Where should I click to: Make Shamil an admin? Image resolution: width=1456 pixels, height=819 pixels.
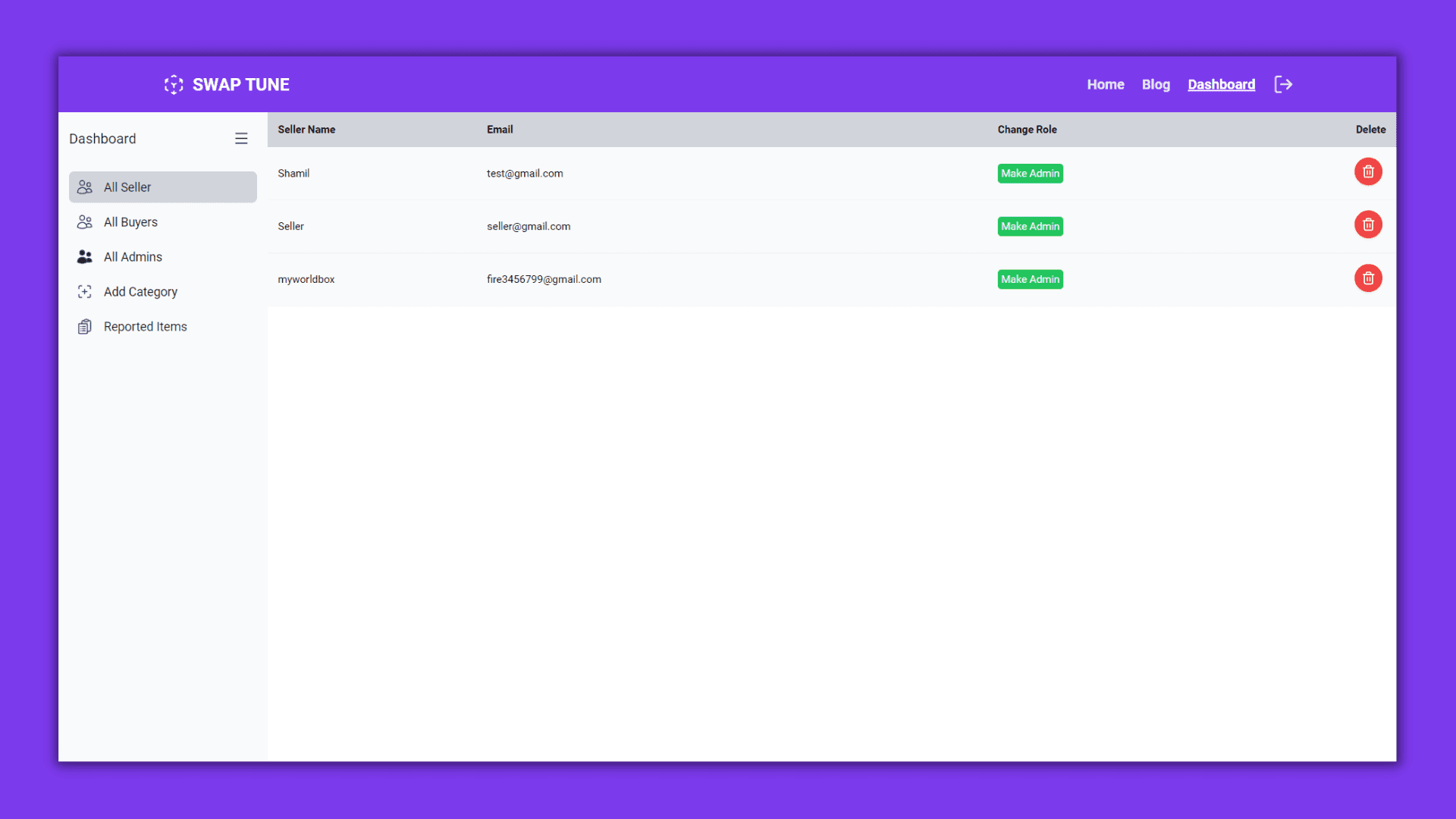point(1030,174)
